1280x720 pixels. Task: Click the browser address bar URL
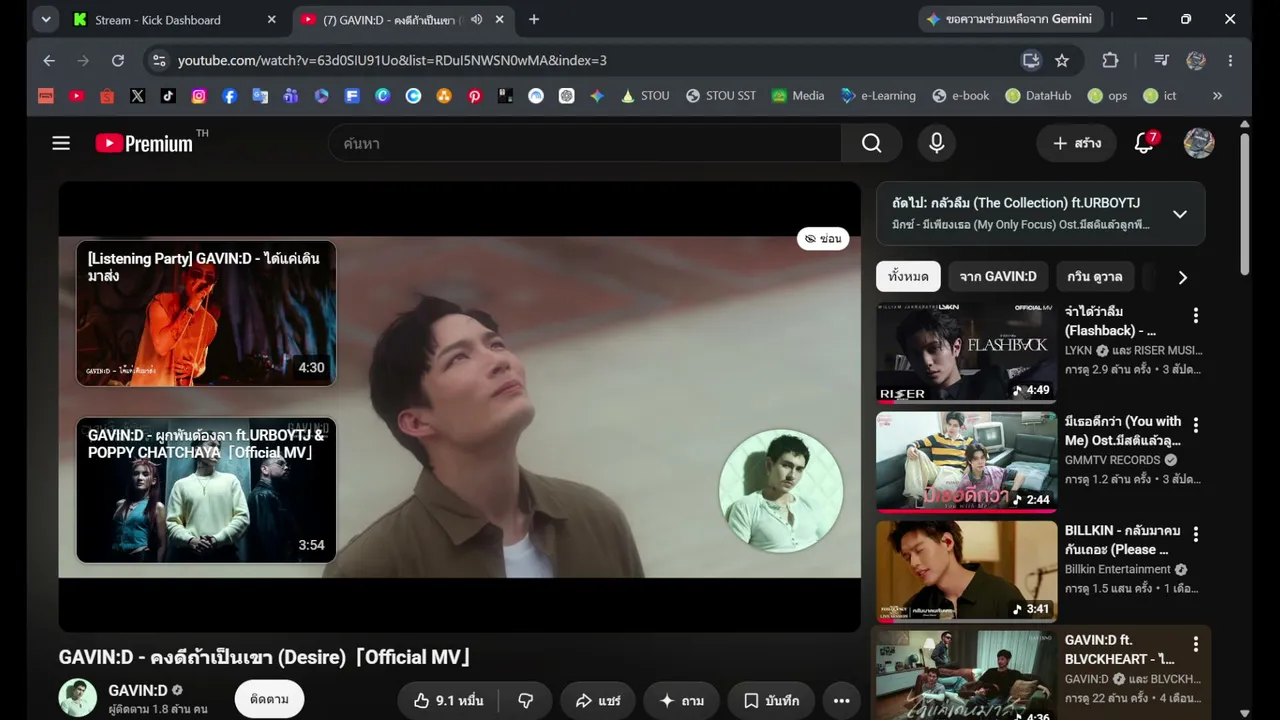392,60
